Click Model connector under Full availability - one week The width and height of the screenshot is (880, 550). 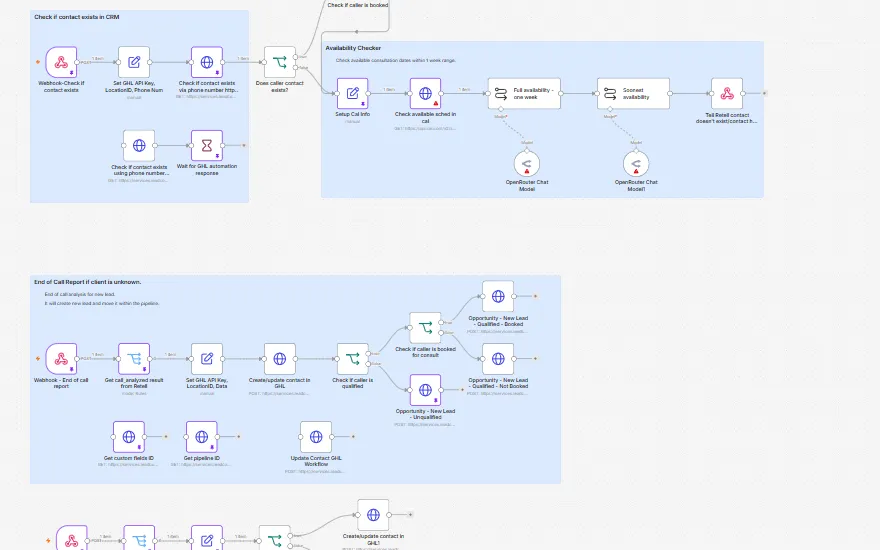501,110
